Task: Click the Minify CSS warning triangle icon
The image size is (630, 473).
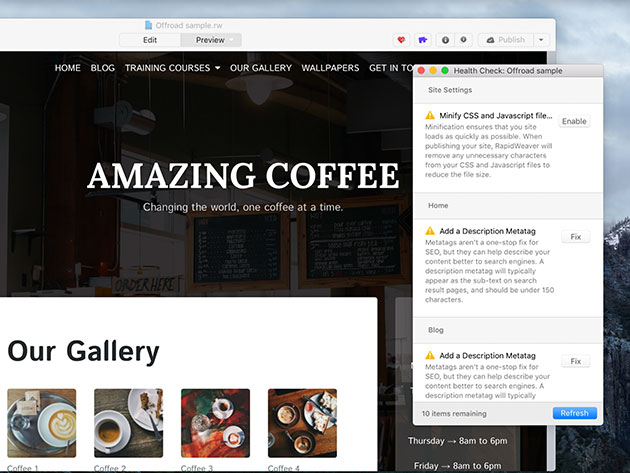Action: 430,115
